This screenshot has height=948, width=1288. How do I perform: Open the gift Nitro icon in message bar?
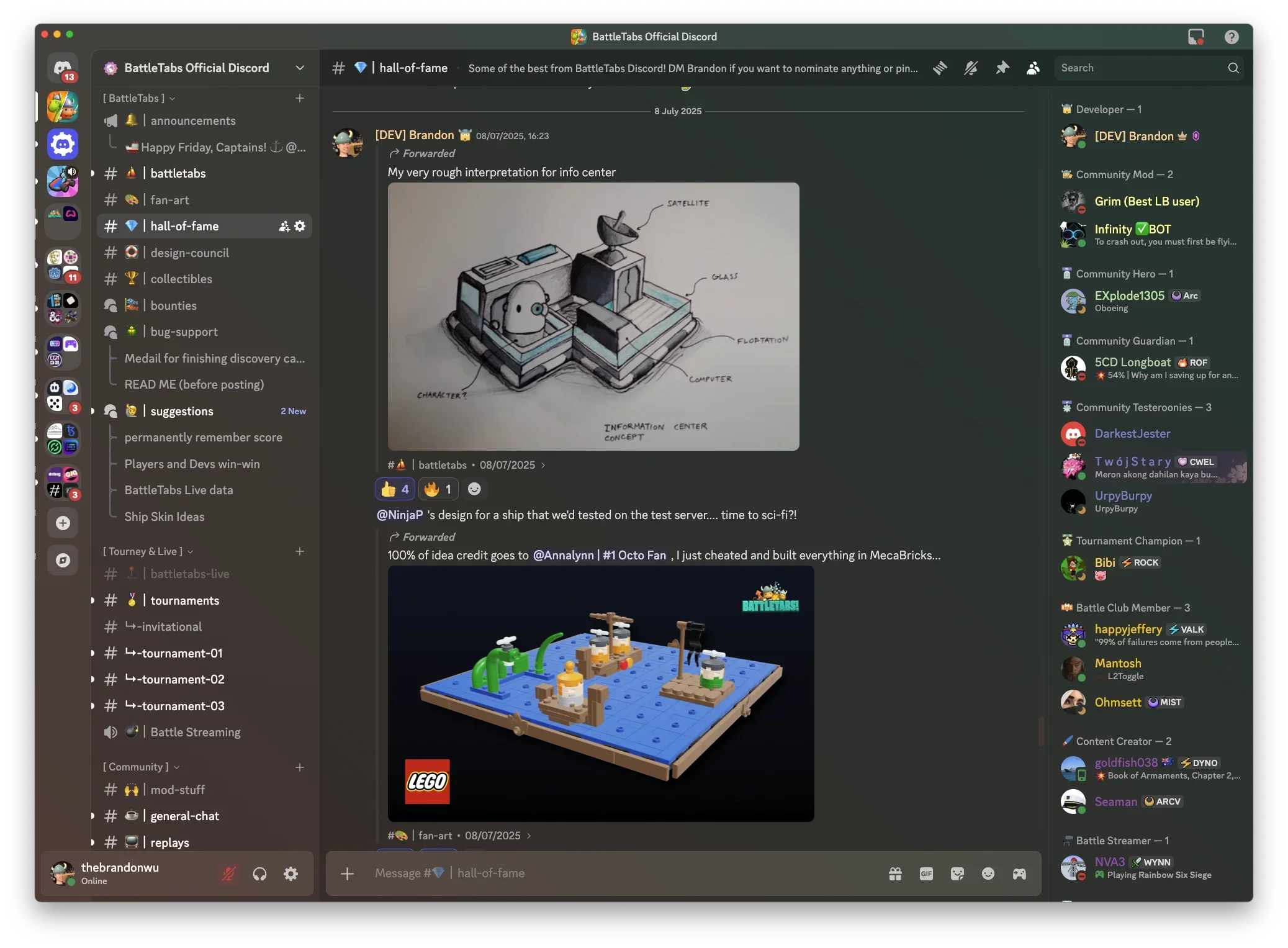(895, 874)
